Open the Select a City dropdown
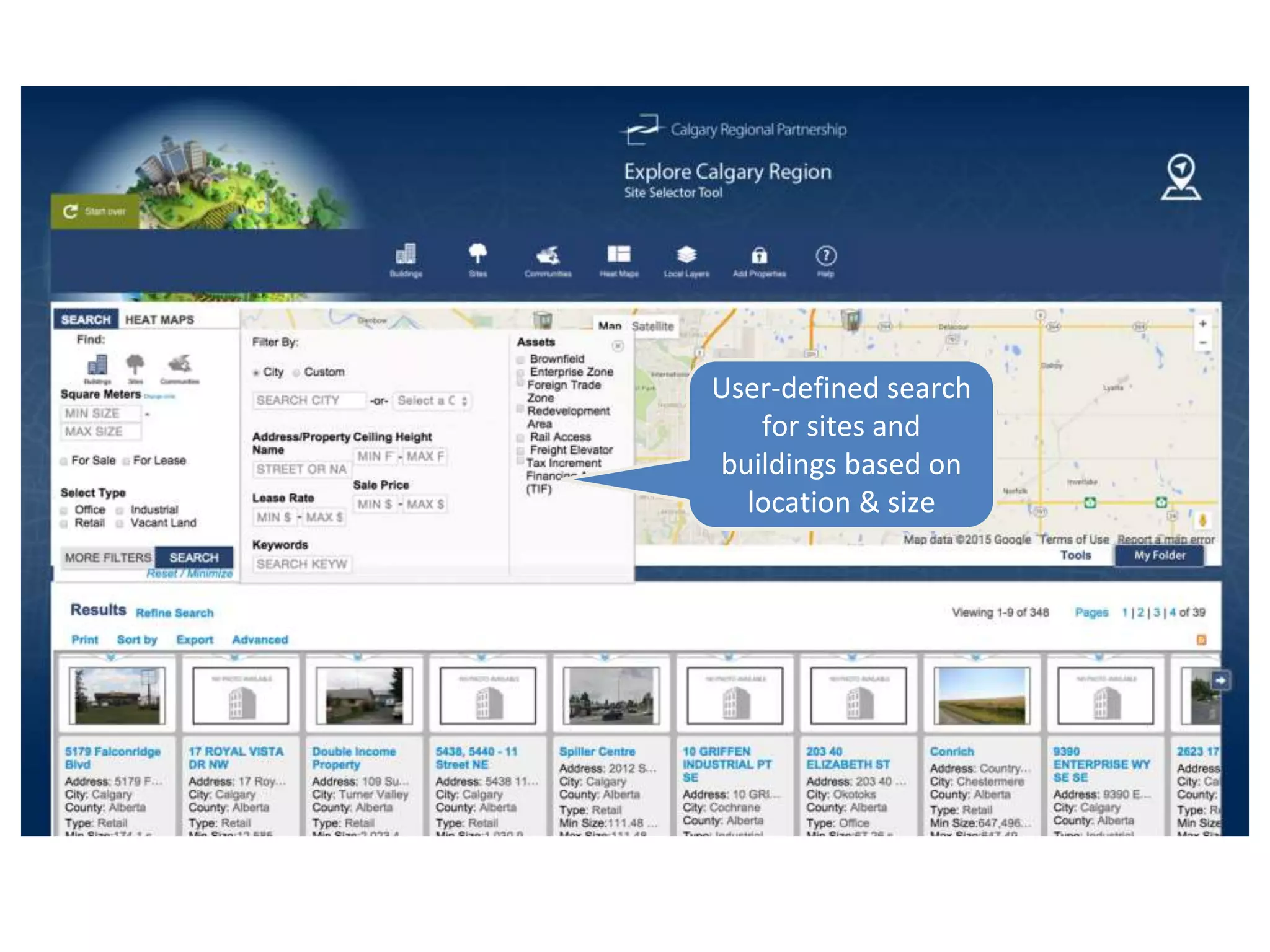 [433, 401]
